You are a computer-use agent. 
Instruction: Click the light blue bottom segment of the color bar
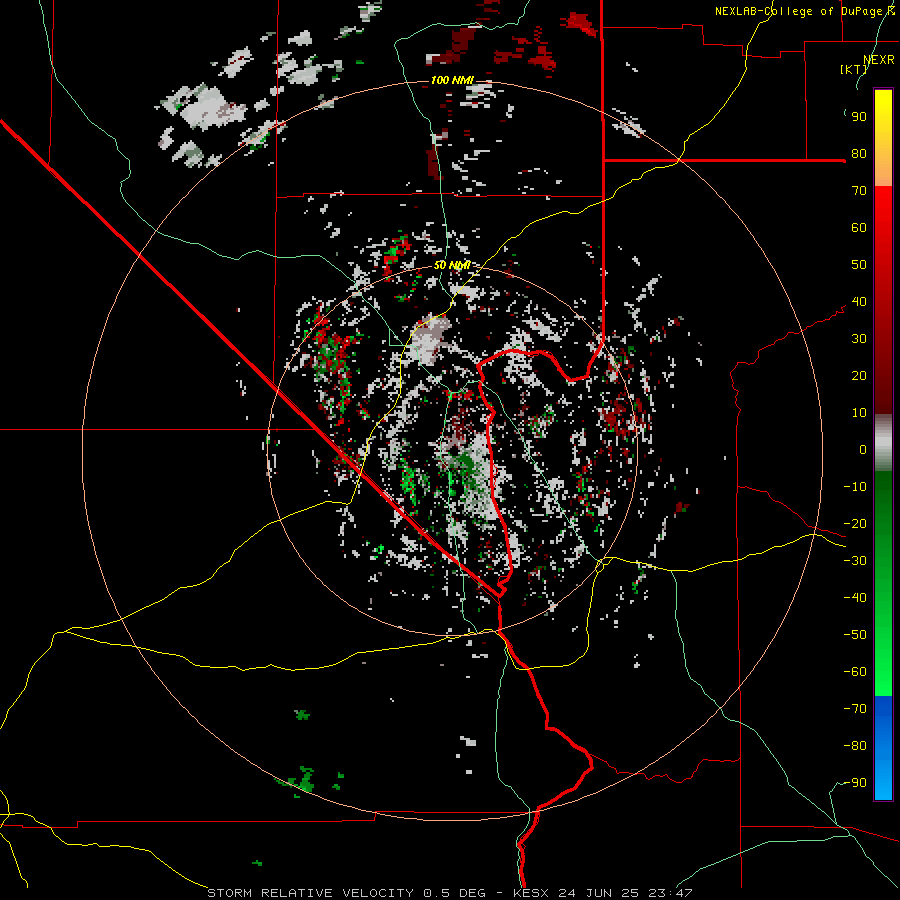(883, 778)
